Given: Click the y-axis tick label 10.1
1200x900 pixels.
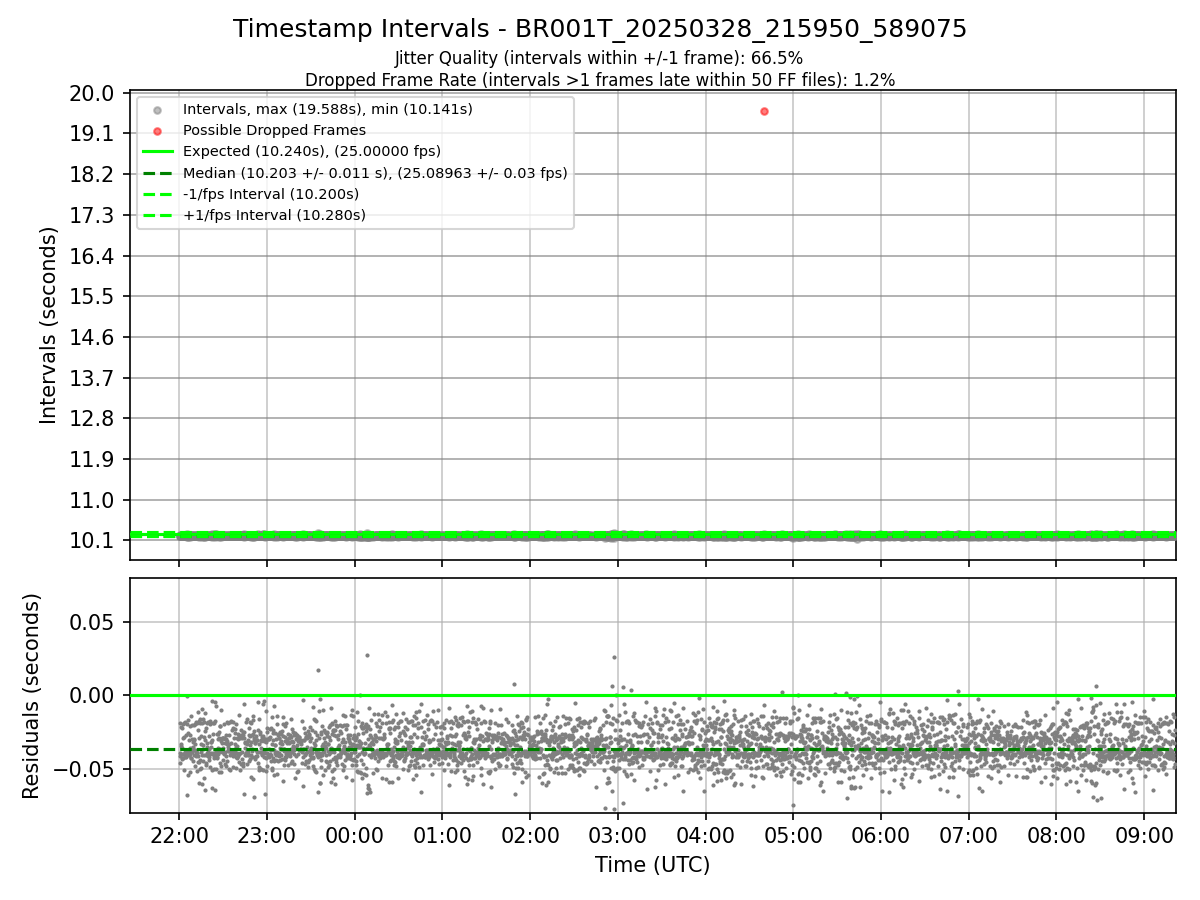Looking at the screenshot, I should coord(94,540).
